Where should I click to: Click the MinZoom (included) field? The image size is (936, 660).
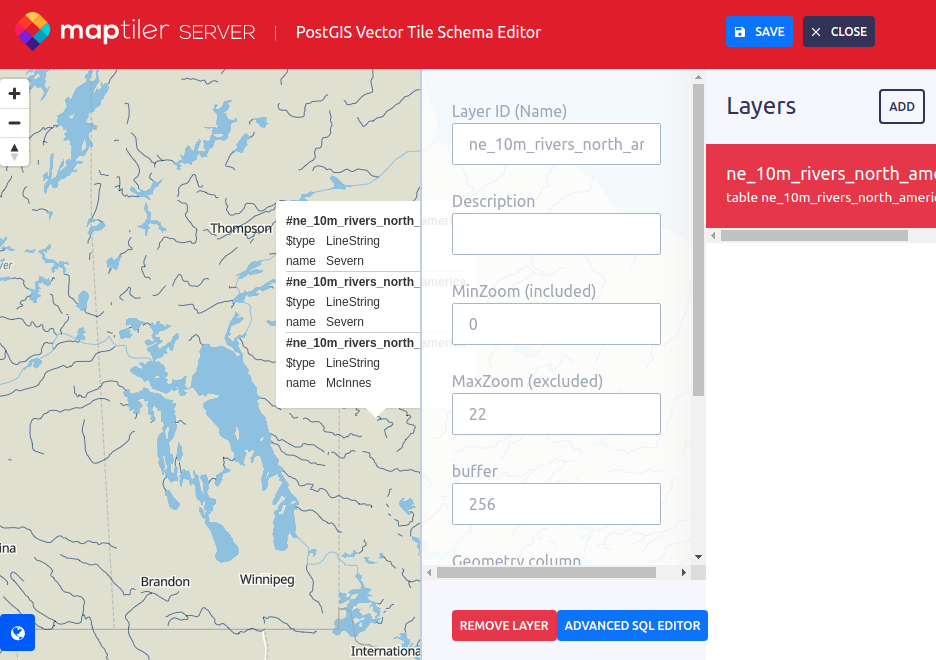(556, 324)
